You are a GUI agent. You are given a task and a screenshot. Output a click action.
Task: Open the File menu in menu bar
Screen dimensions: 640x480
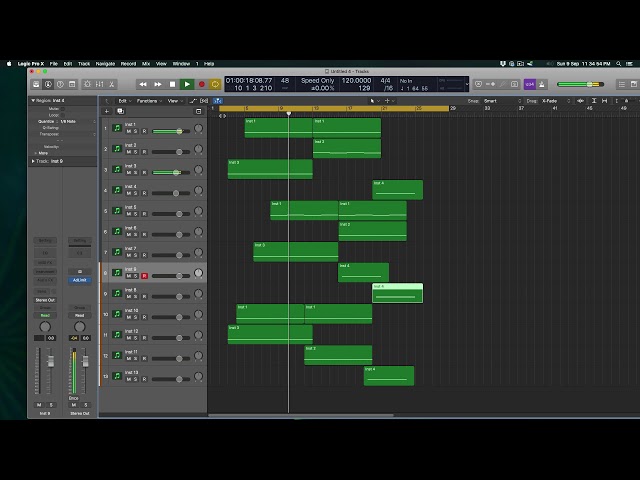pos(53,64)
